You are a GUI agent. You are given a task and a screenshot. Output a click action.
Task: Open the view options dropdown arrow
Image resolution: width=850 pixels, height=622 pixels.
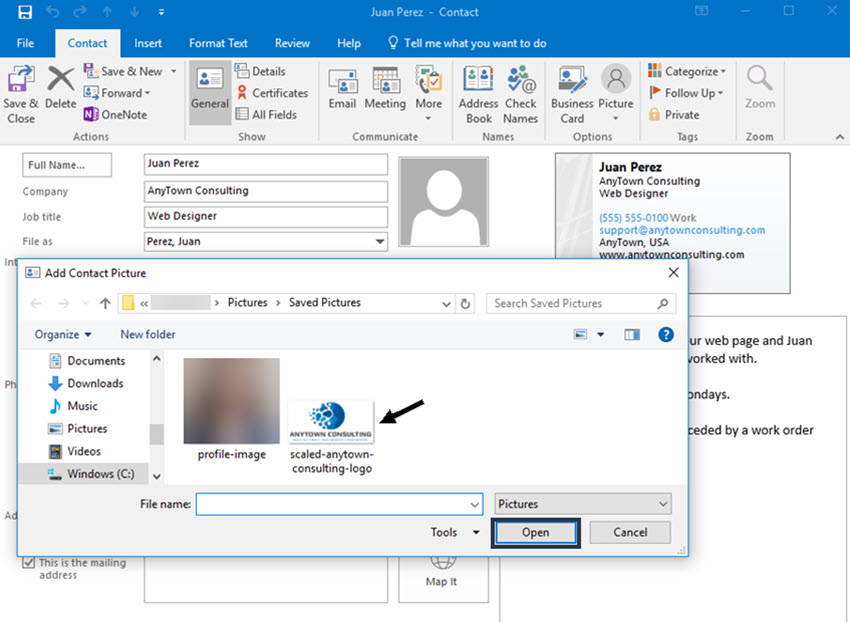601,335
